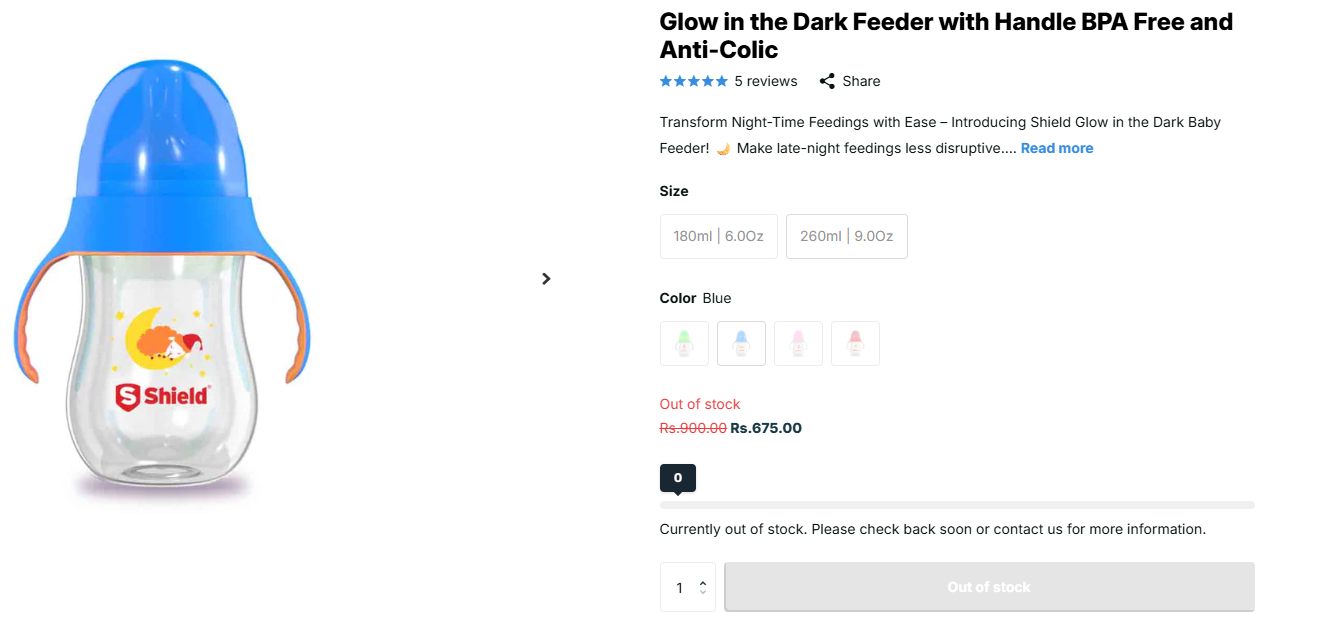This screenshot has width=1318, height=627.
Task: Click the Shield logo on the bottle
Action: [x=162, y=397]
